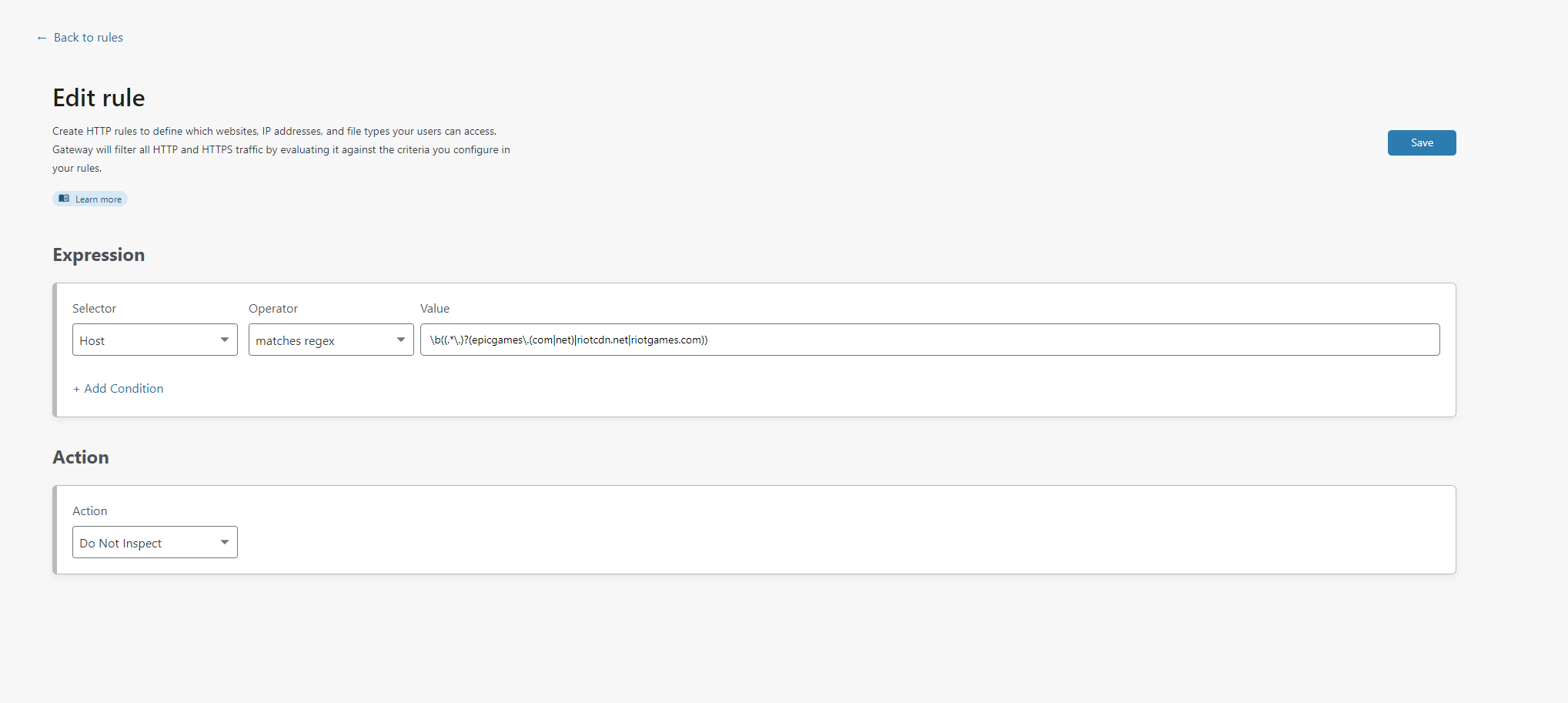
Task: Open the Action dropdown showing Do Not Inspect
Action: pos(154,541)
